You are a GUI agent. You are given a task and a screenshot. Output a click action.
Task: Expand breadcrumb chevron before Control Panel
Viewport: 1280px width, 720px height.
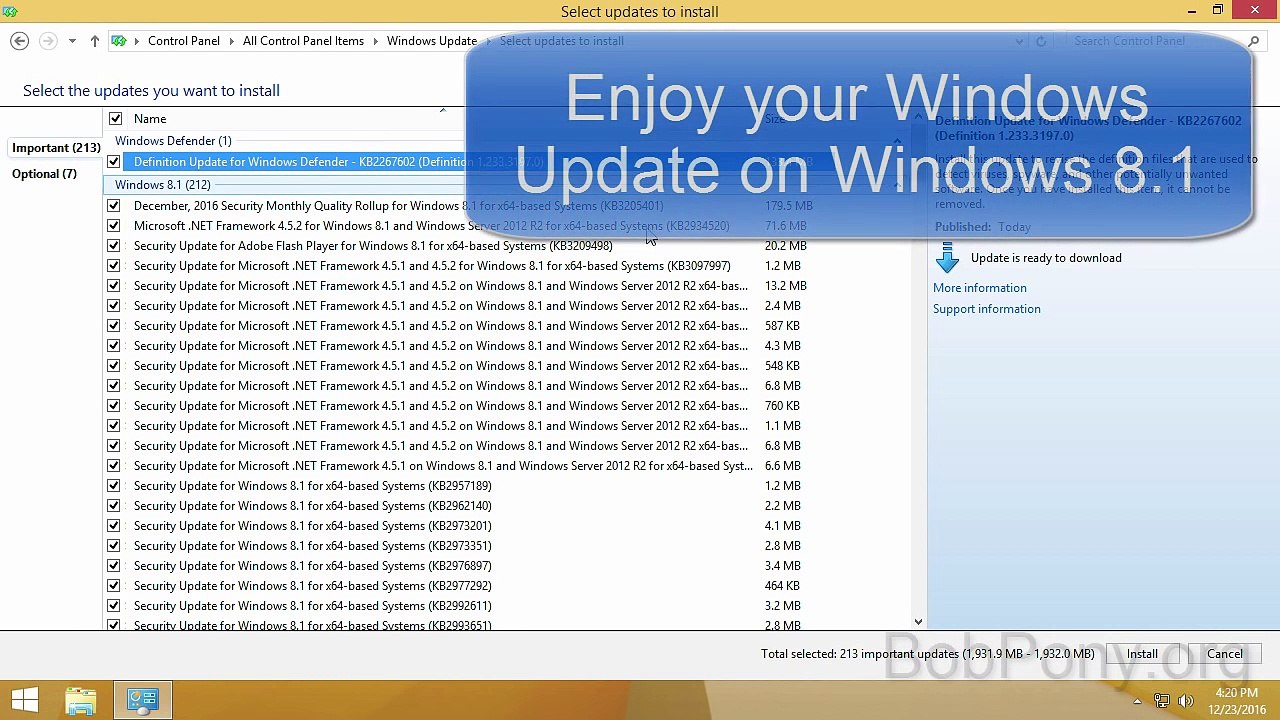[137, 41]
